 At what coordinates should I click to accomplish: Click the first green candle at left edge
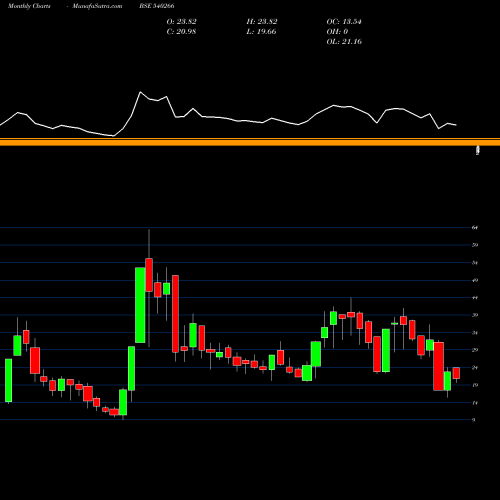point(8,380)
